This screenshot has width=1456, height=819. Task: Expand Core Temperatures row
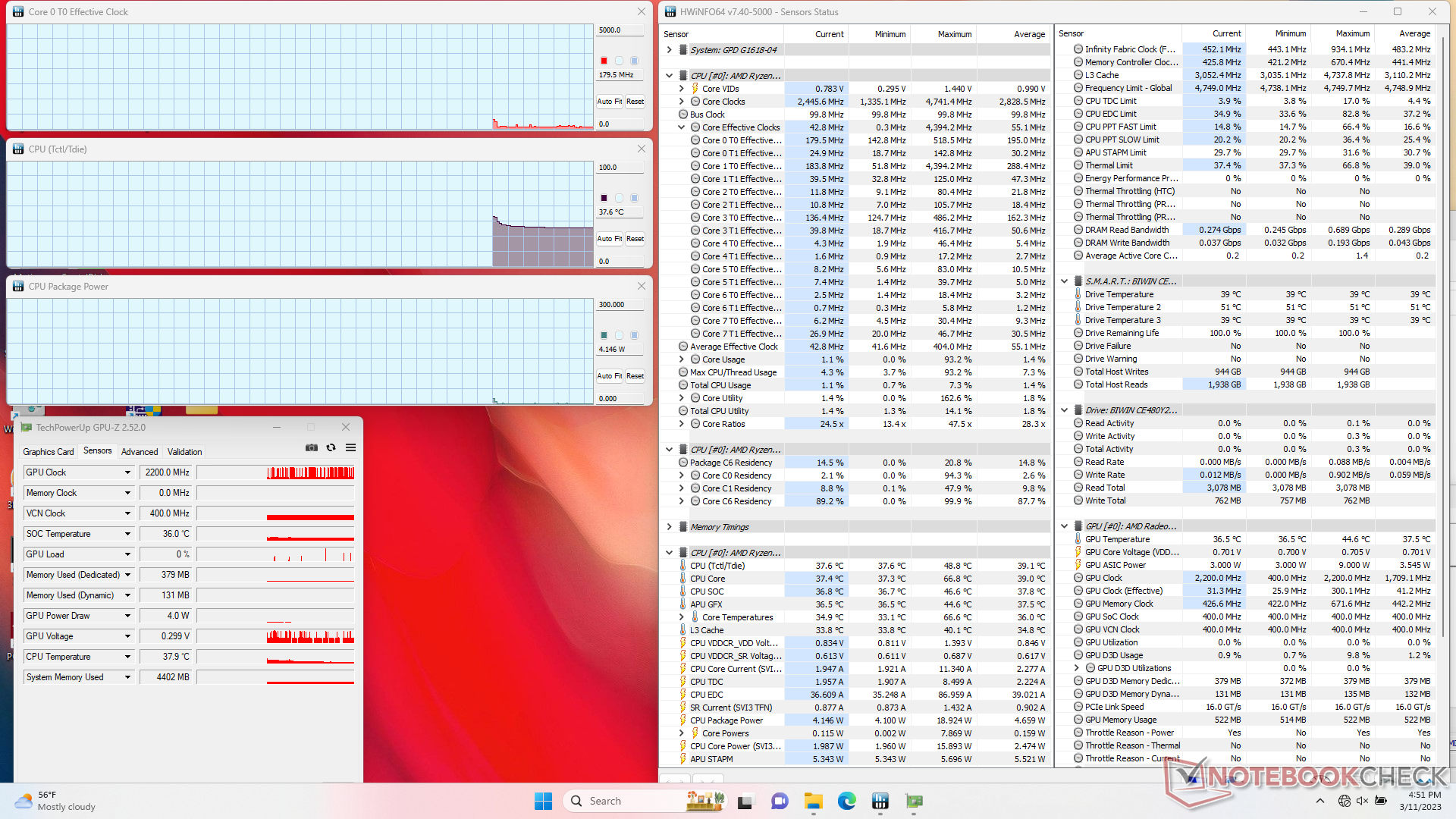[x=681, y=617]
